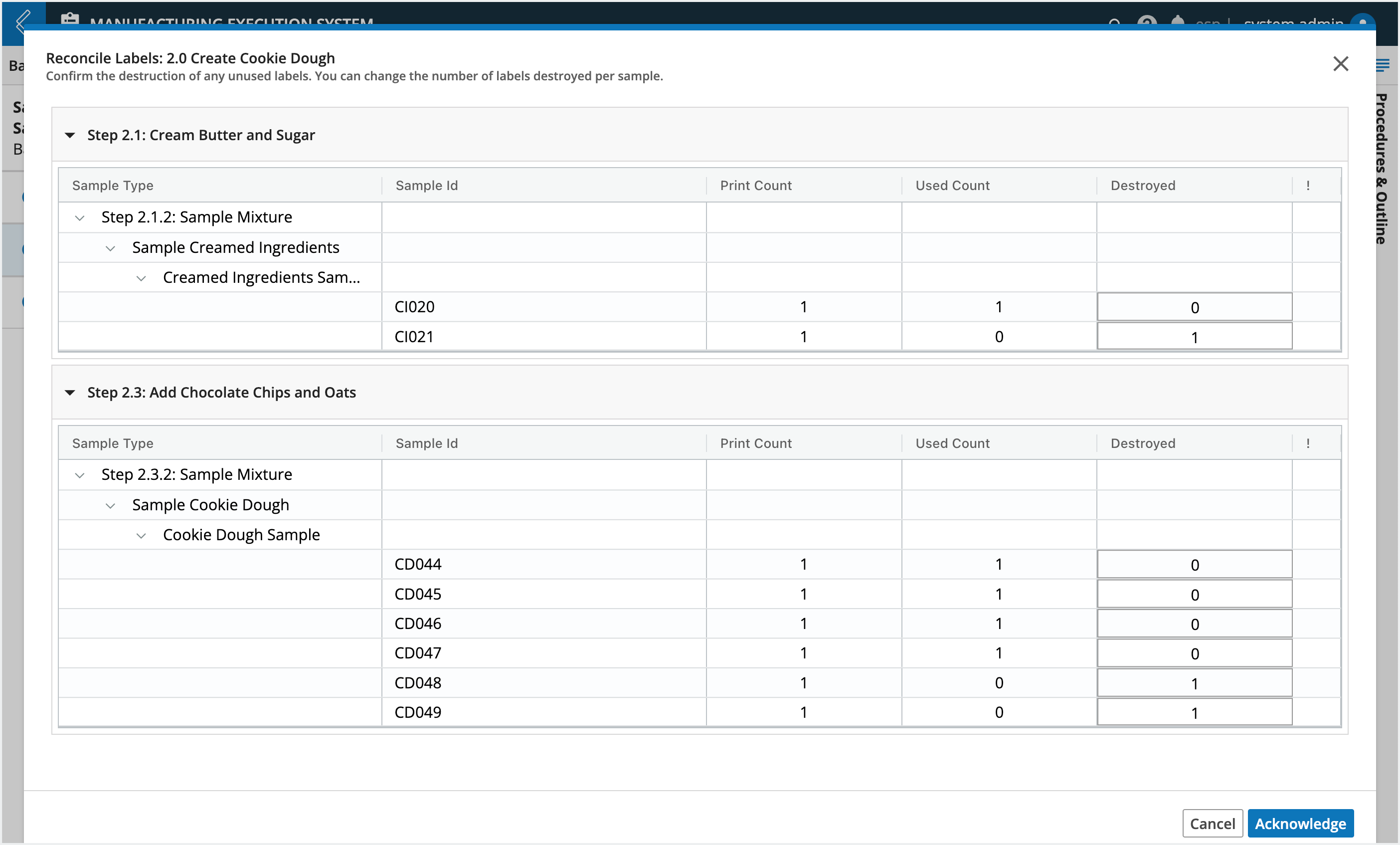Edit Destroyed count for CD047
Image resolution: width=1400 pixels, height=845 pixels.
1194,653
